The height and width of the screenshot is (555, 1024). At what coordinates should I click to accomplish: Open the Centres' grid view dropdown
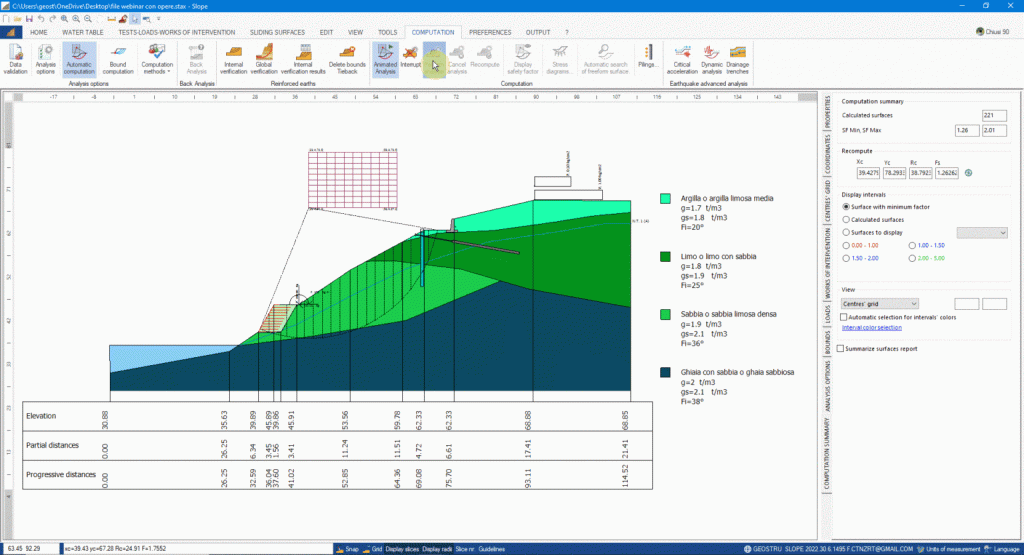click(880, 303)
